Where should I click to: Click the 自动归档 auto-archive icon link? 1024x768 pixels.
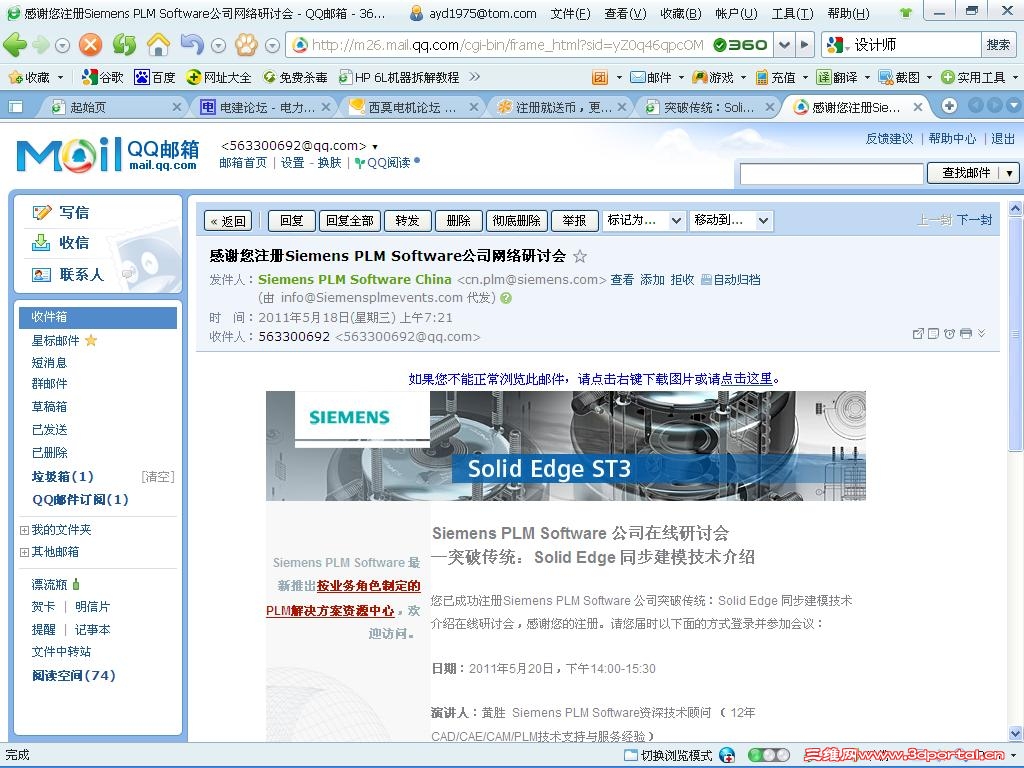tap(730, 280)
